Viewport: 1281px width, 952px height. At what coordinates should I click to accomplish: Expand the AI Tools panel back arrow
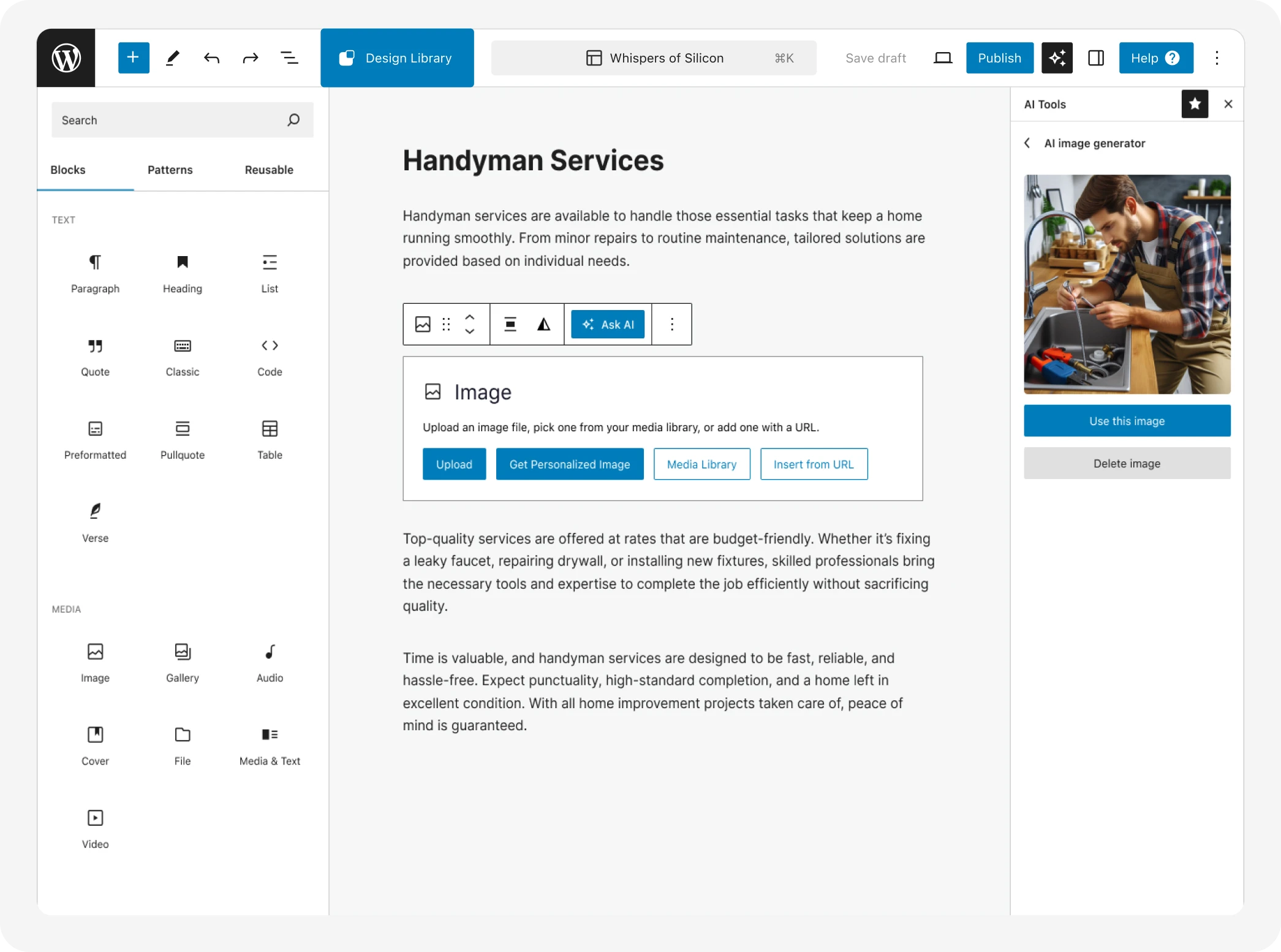1028,143
